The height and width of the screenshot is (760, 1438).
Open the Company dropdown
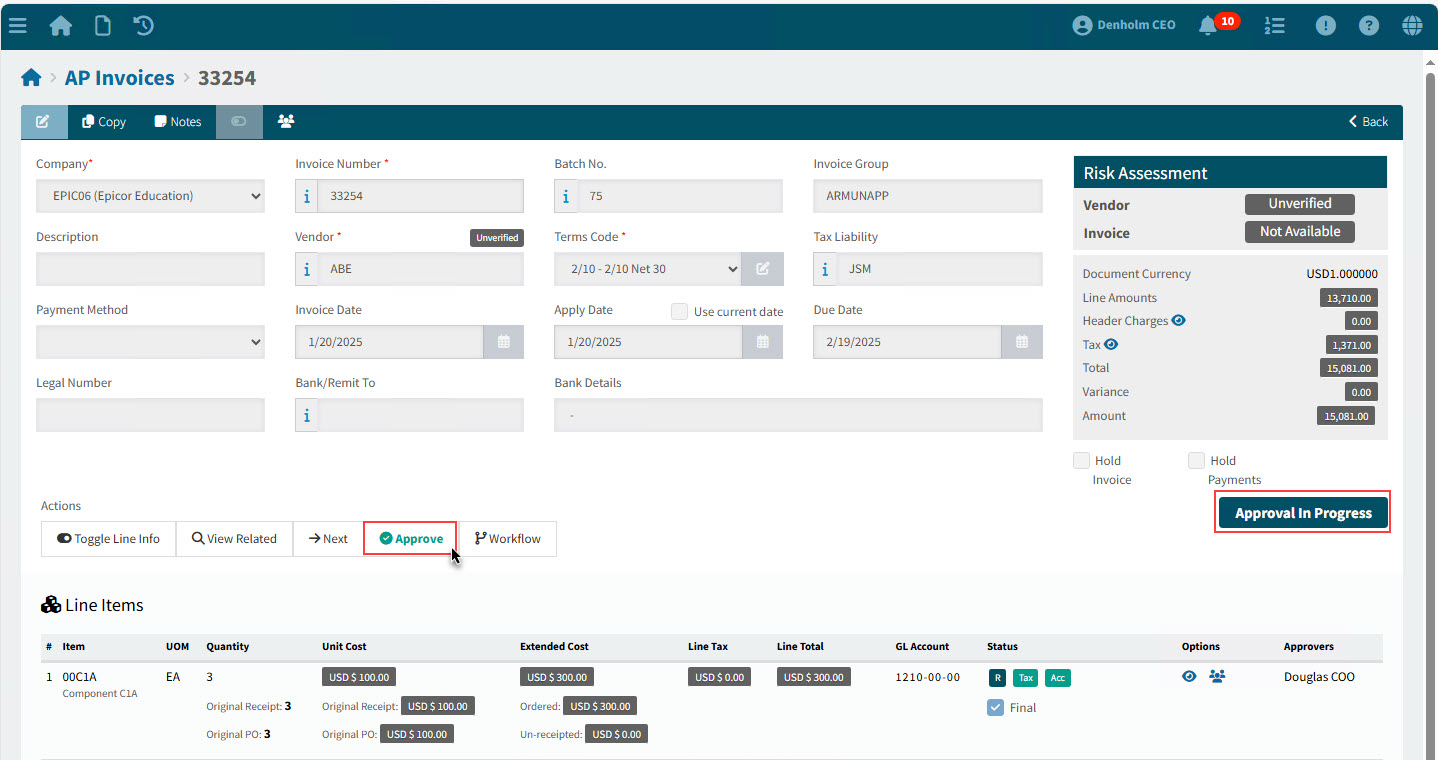(x=150, y=195)
